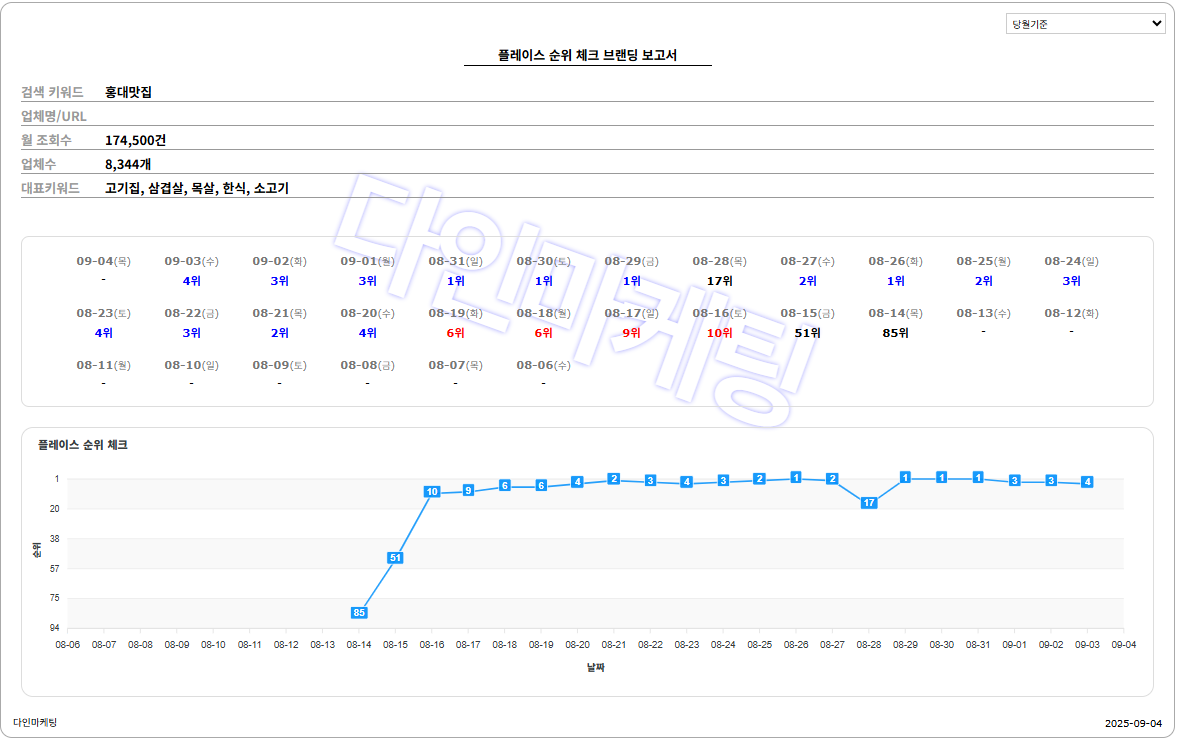Select the chart marker showing rank 10

coord(432,492)
